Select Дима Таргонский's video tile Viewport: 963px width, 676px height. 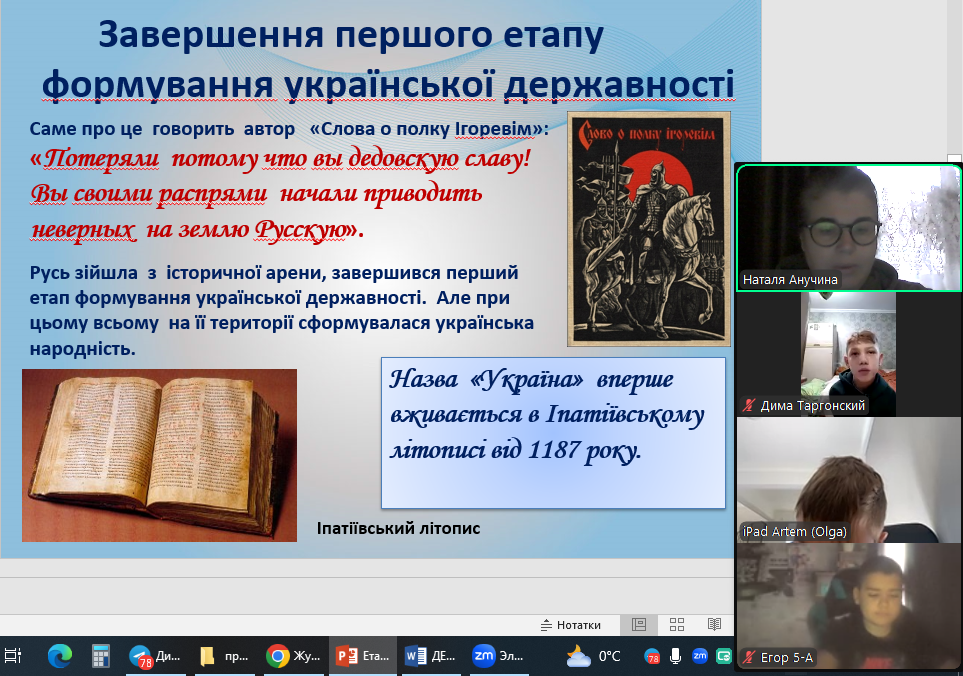(849, 354)
